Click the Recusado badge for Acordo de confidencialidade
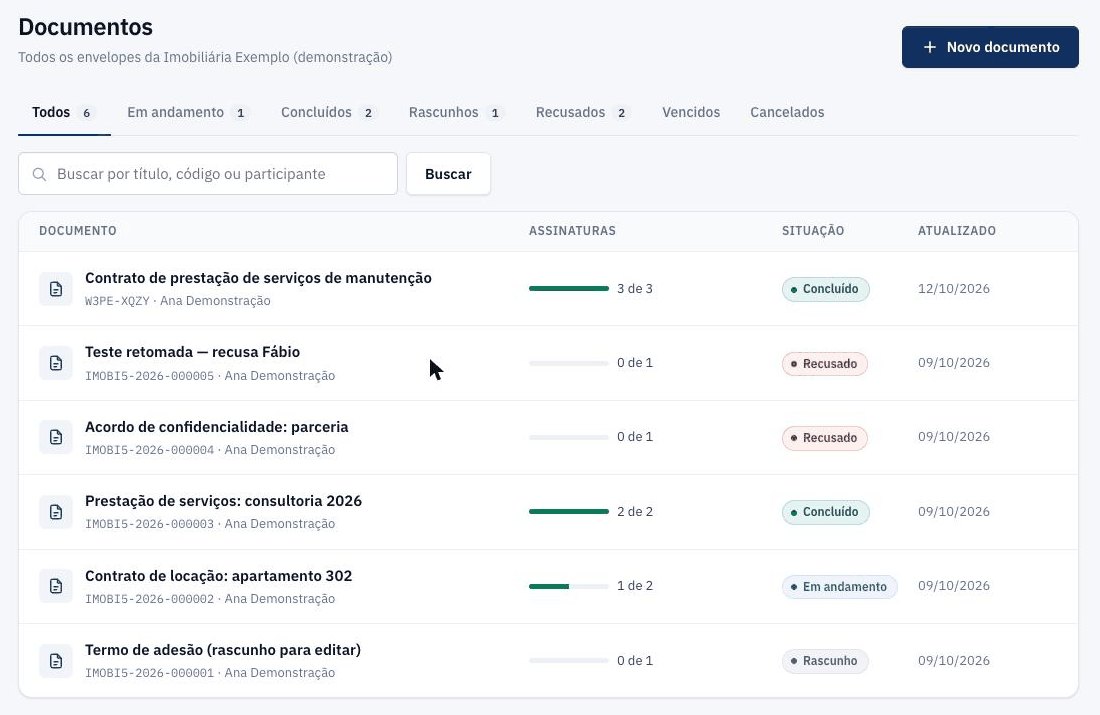Image resolution: width=1100 pixels, height=715 pixels. pyautogui.click(x=825, y=438)
